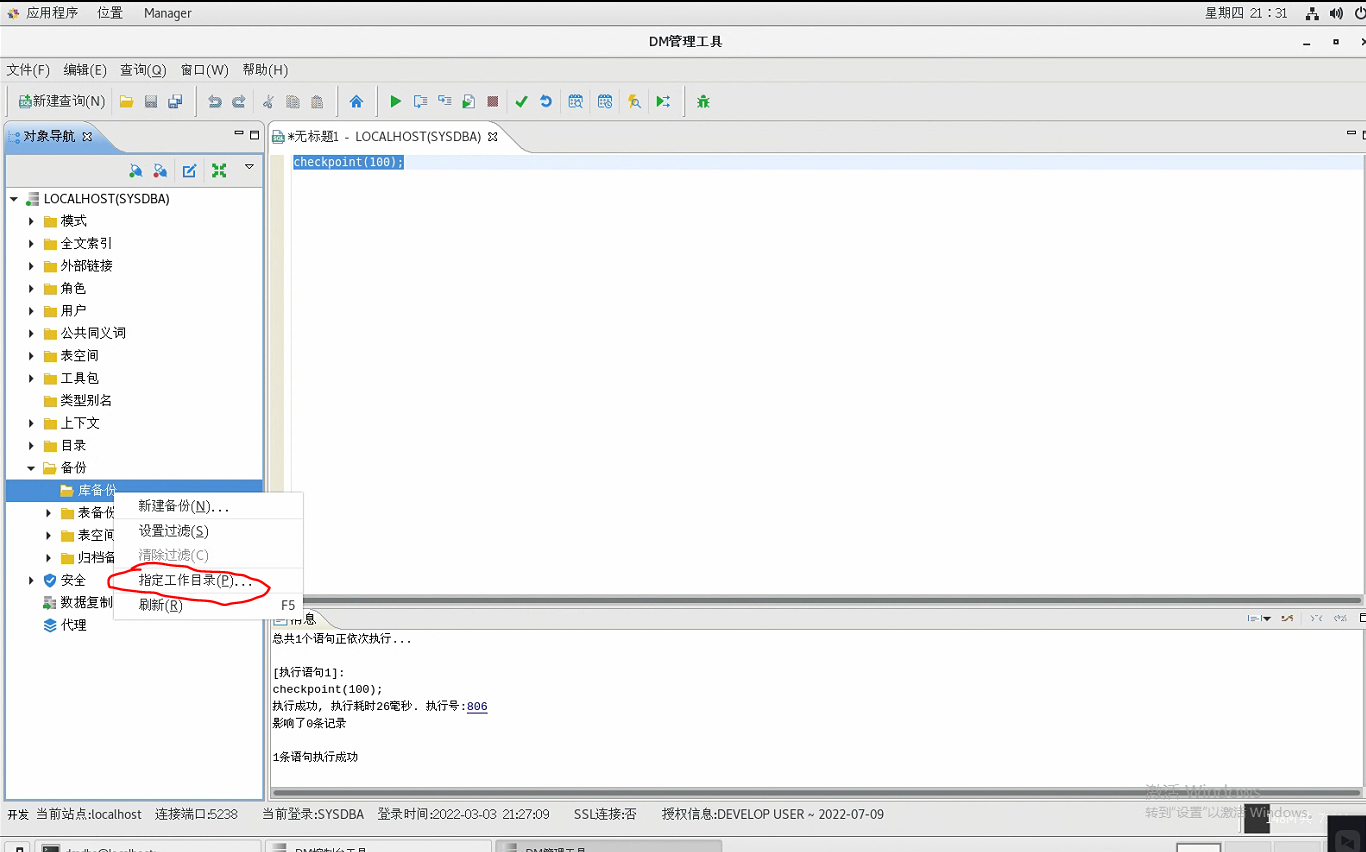Click the green bug Debug icon
The image size is (1366, 852).
[703, 101]
